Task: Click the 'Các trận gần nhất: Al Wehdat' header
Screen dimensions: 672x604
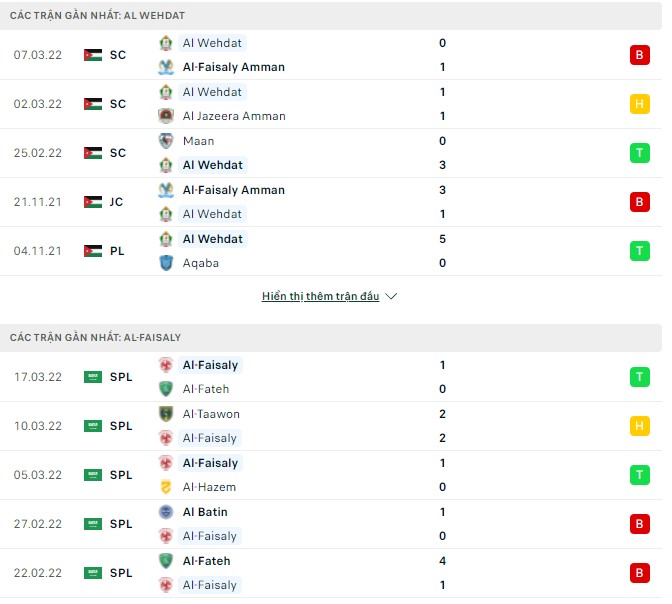Action: pos(97,16)
